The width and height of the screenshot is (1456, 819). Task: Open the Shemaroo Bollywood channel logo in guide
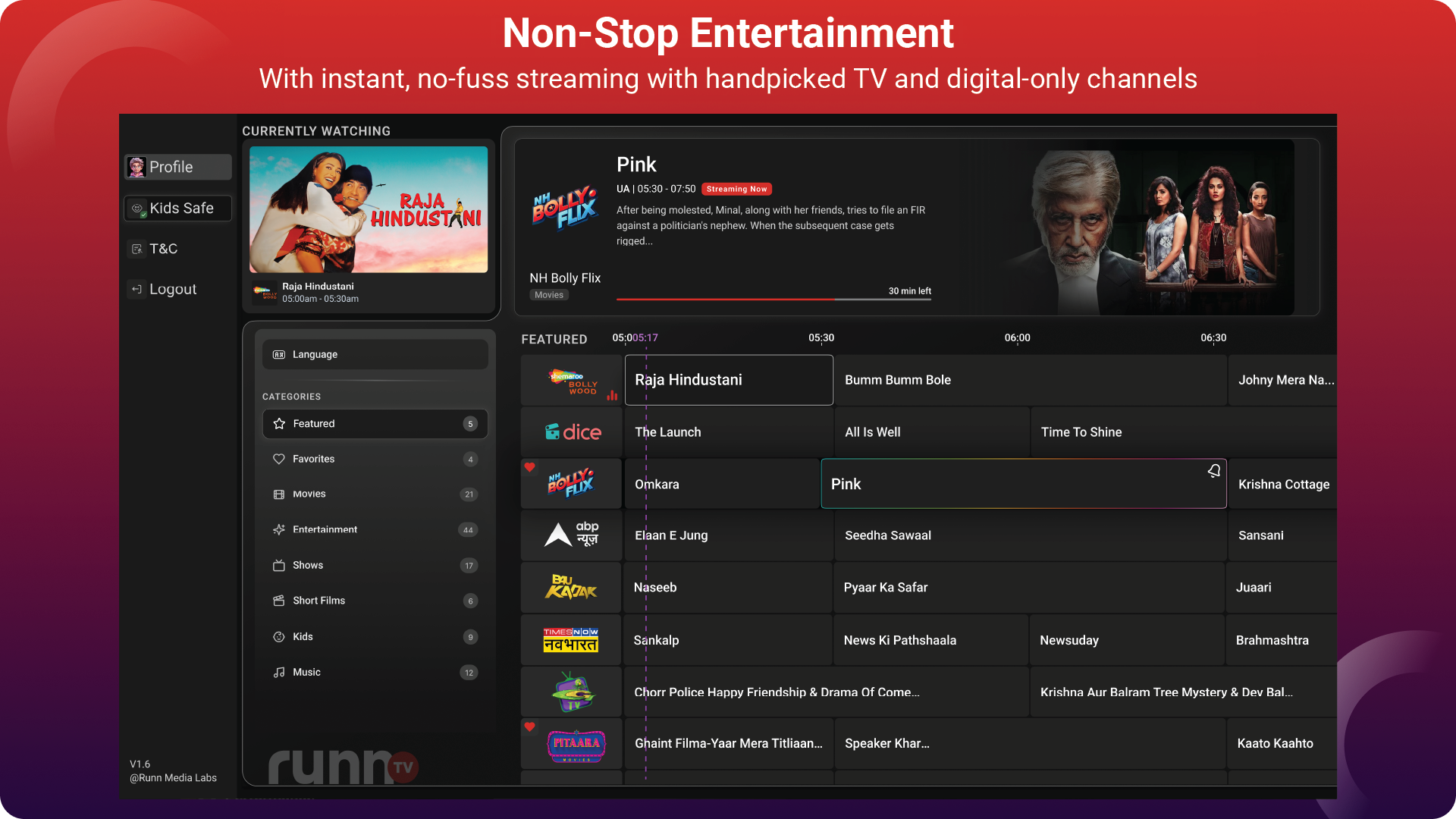click(571, 381)
